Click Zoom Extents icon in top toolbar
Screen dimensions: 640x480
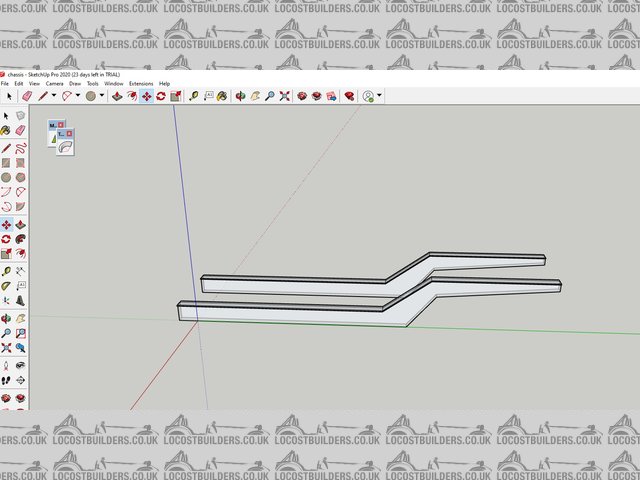tap(285, 96)
